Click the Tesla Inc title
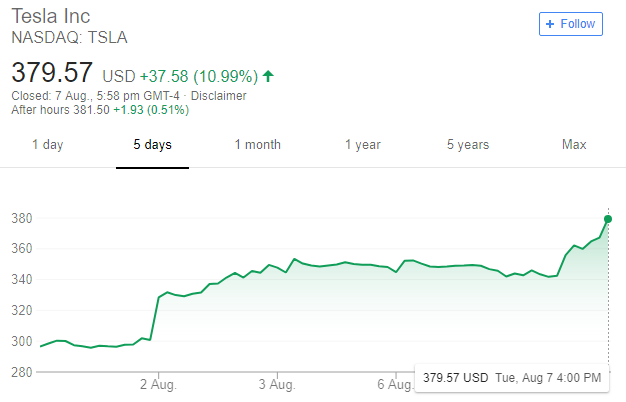The width and height of the screenshot is (626, 402). click(52, 17)
